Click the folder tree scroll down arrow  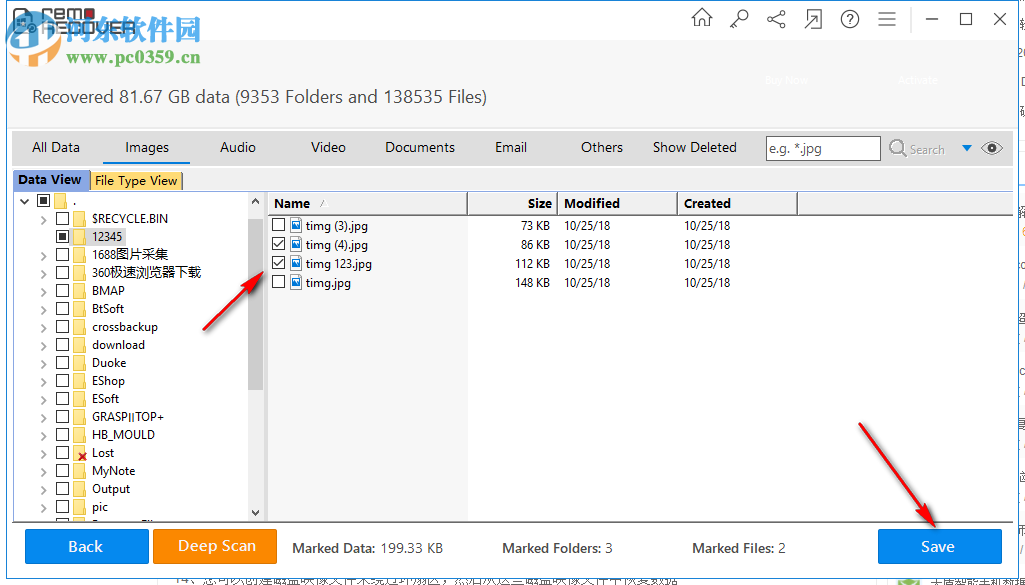pos(256,513)
